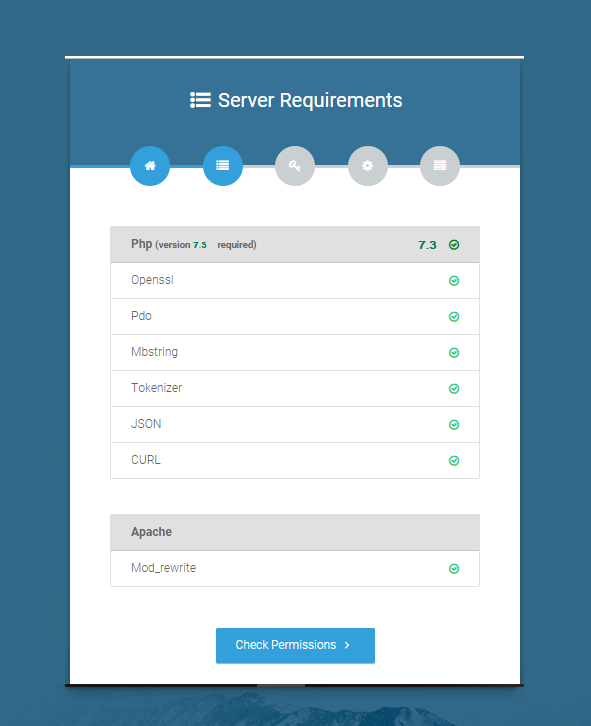Click the Tokenizer status check icon
Viewport: 591px width, 726px height.
[454, 389]
